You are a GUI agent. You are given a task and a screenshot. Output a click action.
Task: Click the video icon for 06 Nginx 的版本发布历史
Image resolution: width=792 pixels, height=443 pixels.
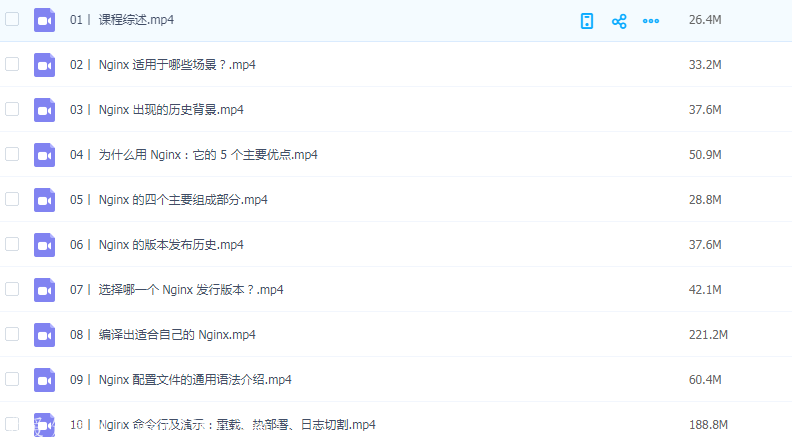point(44,245)
